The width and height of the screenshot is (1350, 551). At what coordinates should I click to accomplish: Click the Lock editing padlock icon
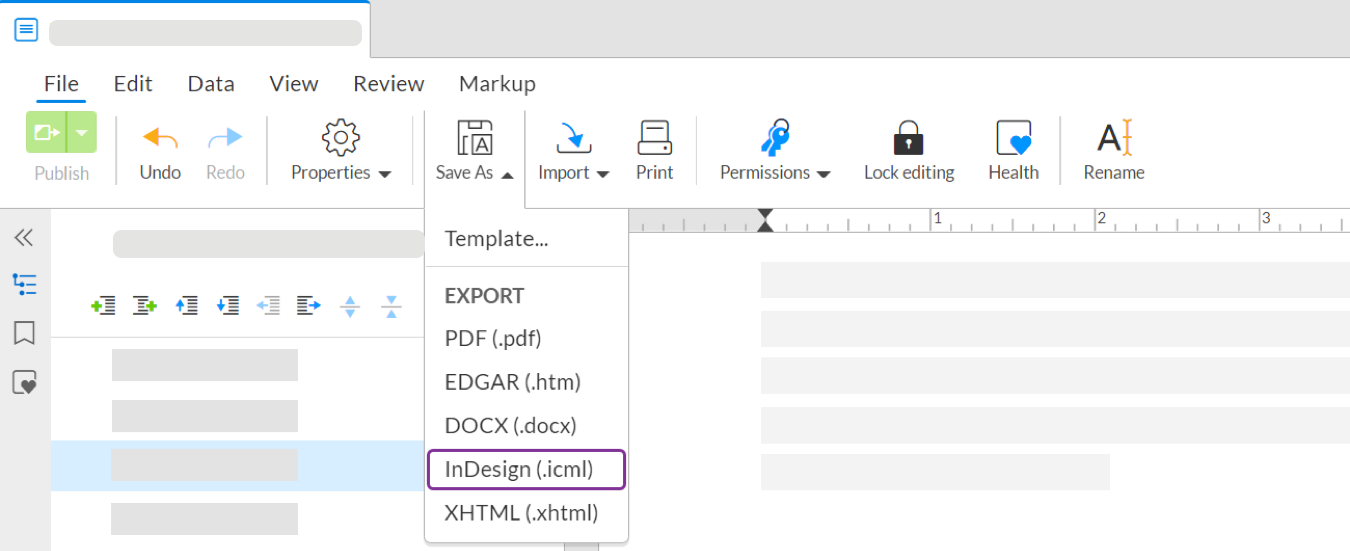(x=908, y=138)
